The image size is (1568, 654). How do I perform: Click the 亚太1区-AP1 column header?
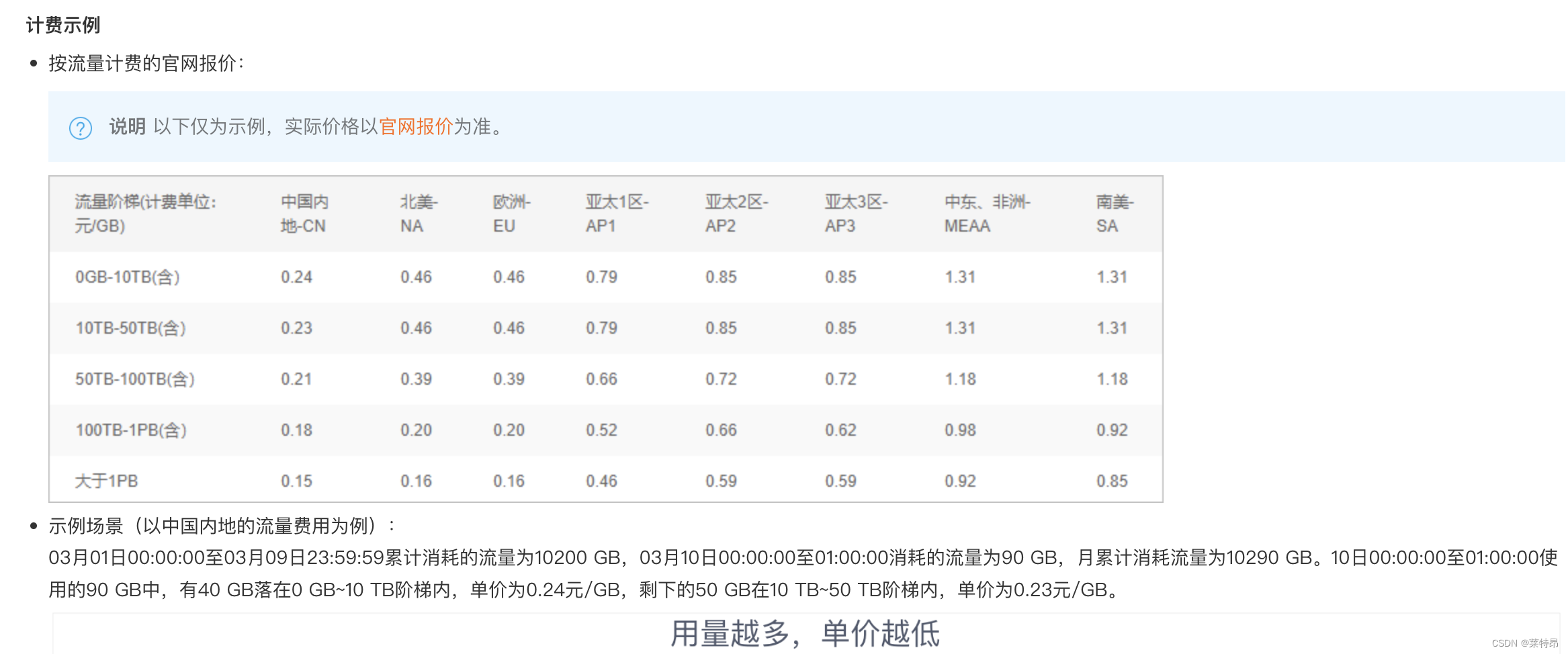tap(616, 214)
